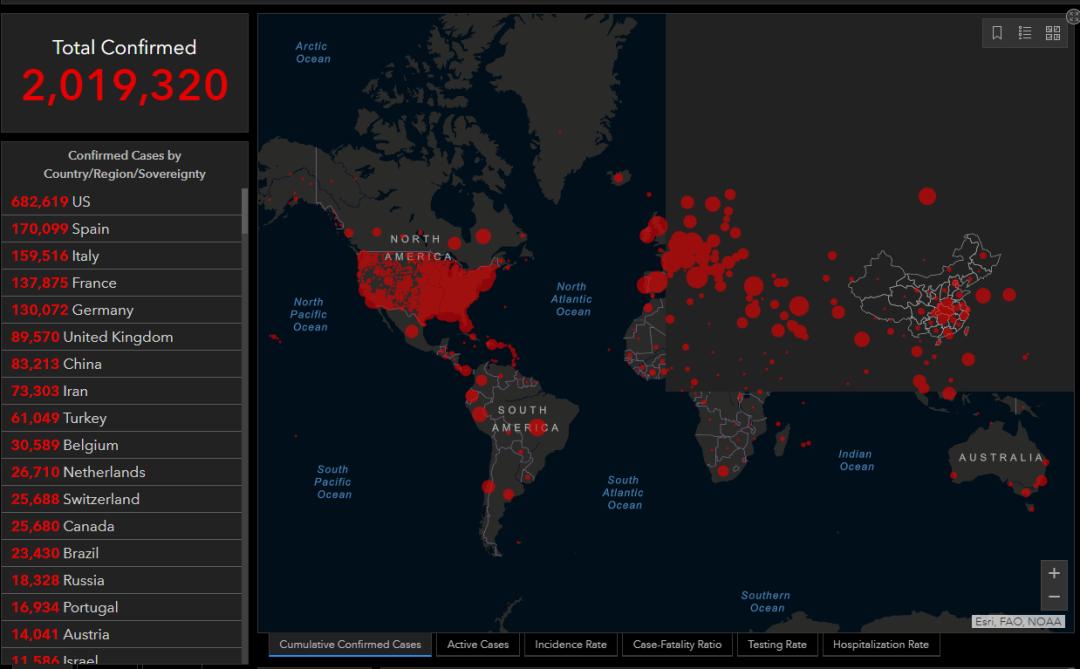The height and width of the screenshot is (669, 1080).
Task: Click the Indian Ocean map label
Action: point(856,460)
